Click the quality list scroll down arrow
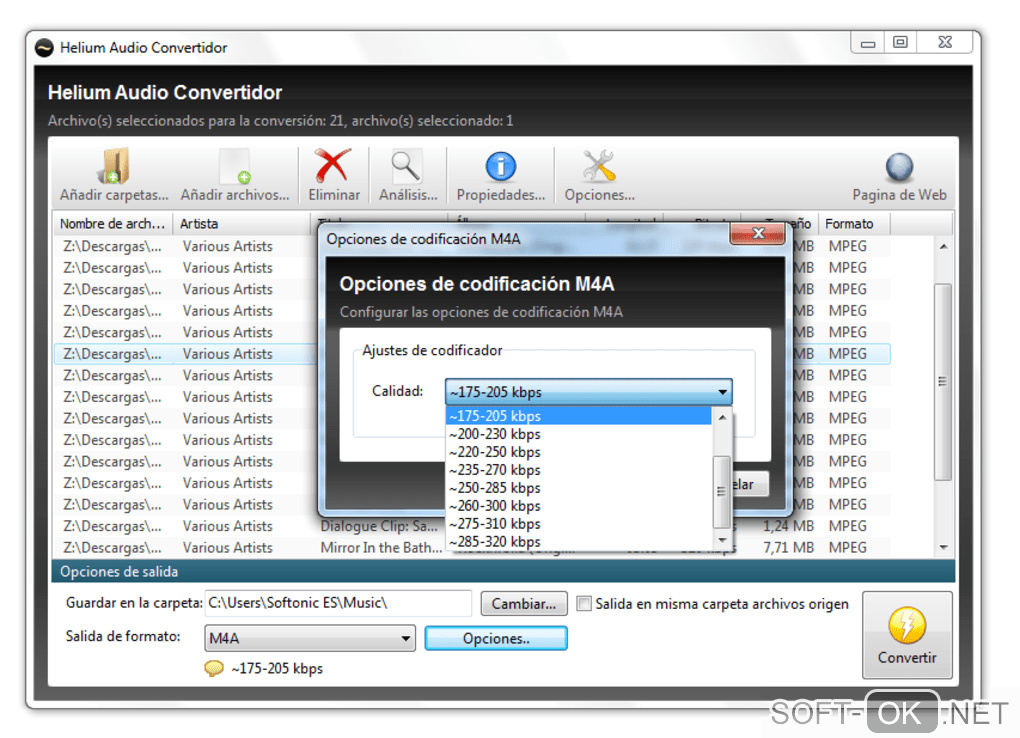Viewport: 1020px width, 738px height. coord(722,540)
